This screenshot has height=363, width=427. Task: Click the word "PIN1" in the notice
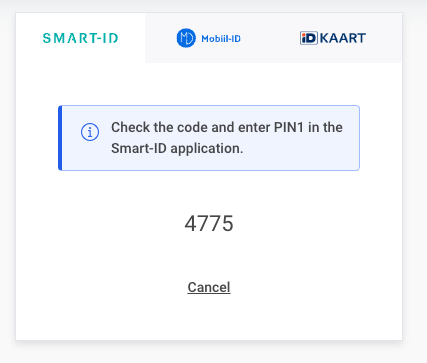(289, 127)
